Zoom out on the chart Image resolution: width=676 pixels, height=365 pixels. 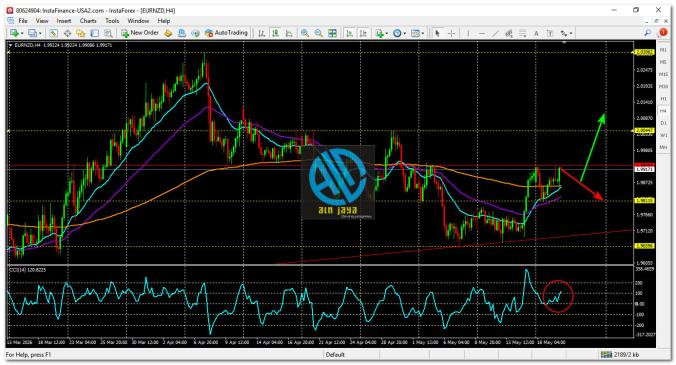tap(319, 33)
